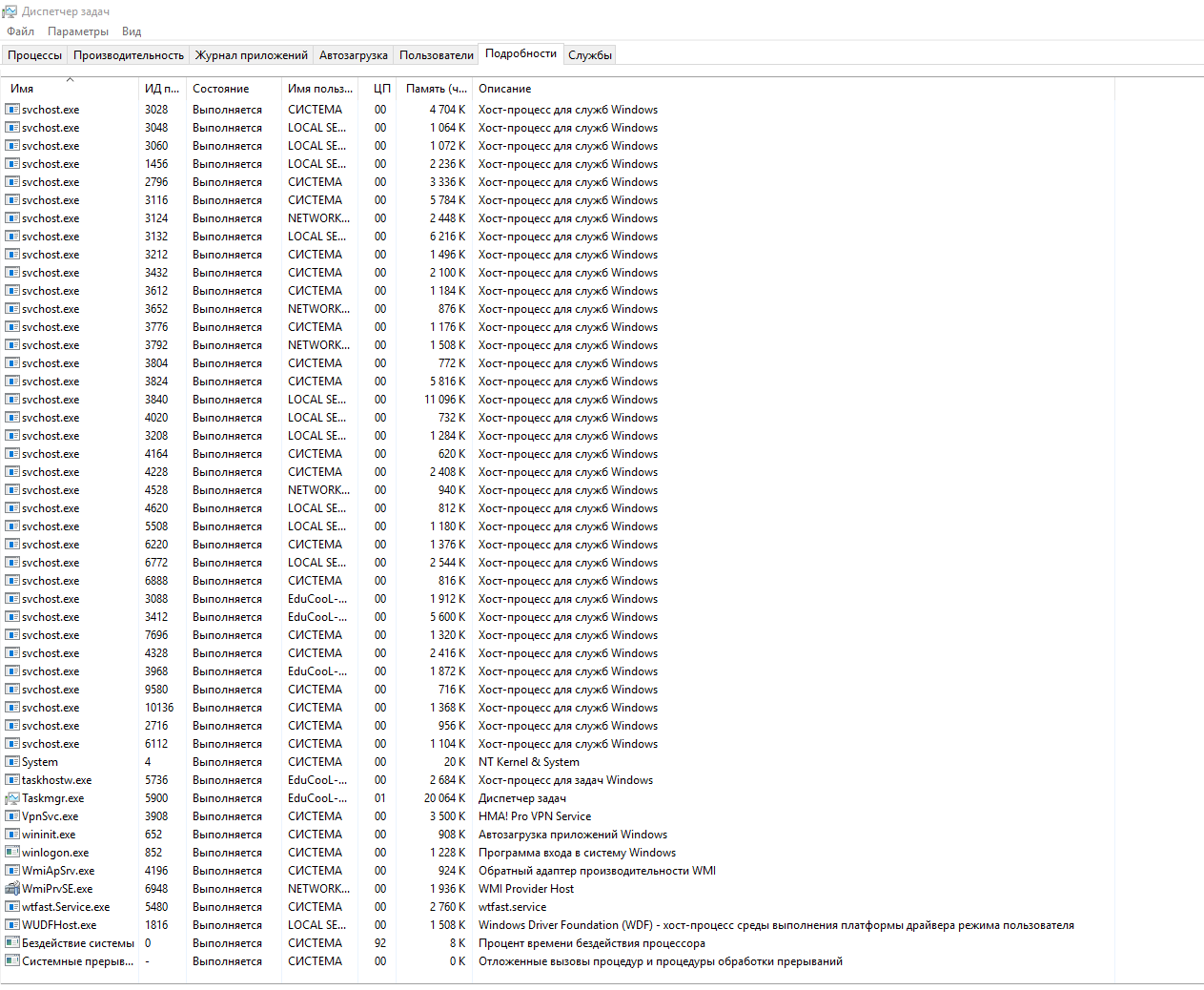Switch to the Автозагрузка tab
The width and height of the screenshot is (1204, 990).
point(354,55)
